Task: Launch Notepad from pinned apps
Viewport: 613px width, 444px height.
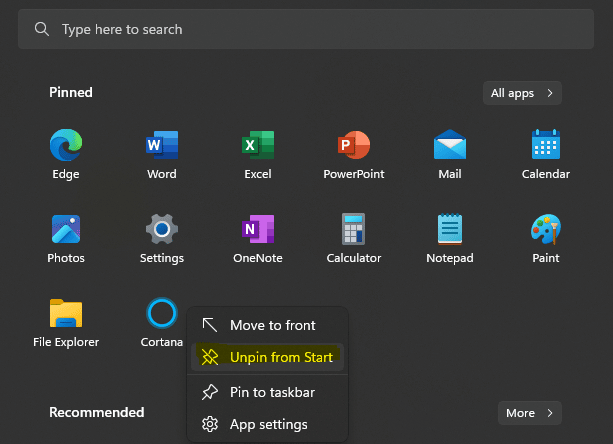Action: [450, 238]
